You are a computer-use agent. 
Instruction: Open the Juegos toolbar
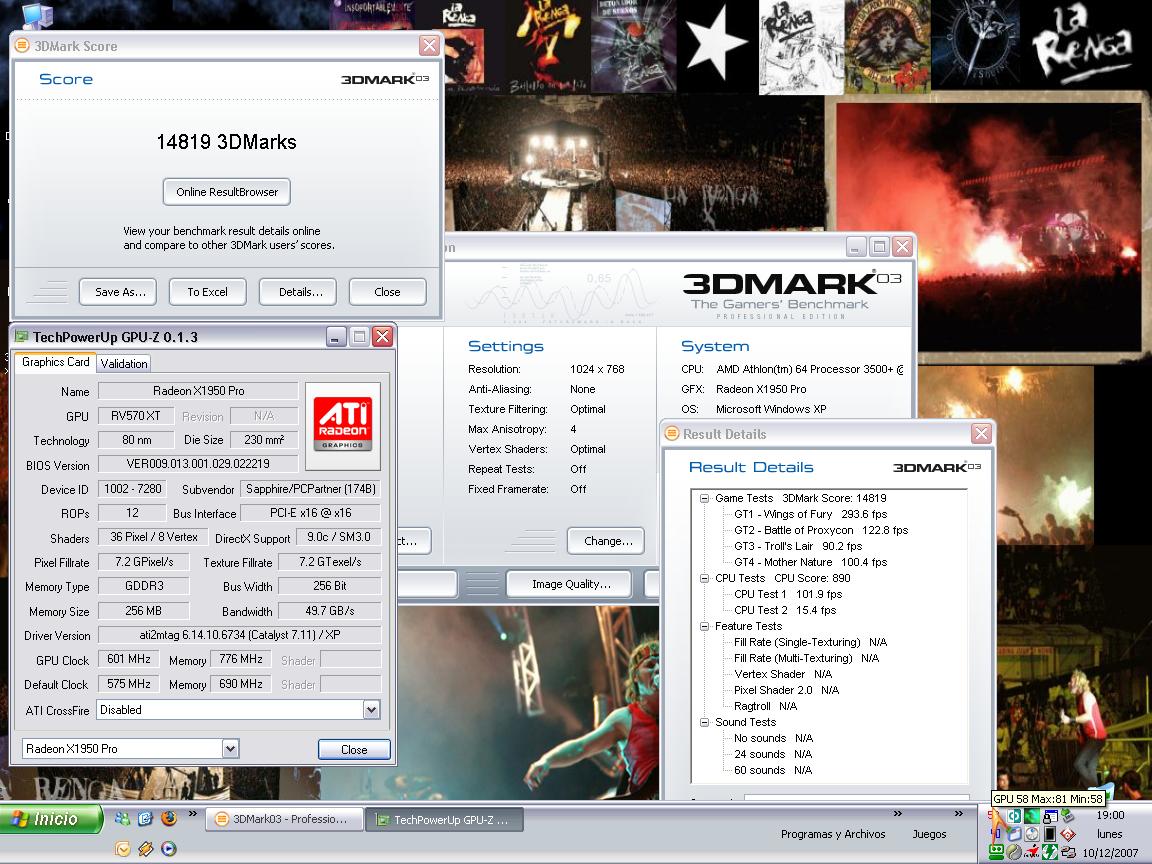pos(929,834)
